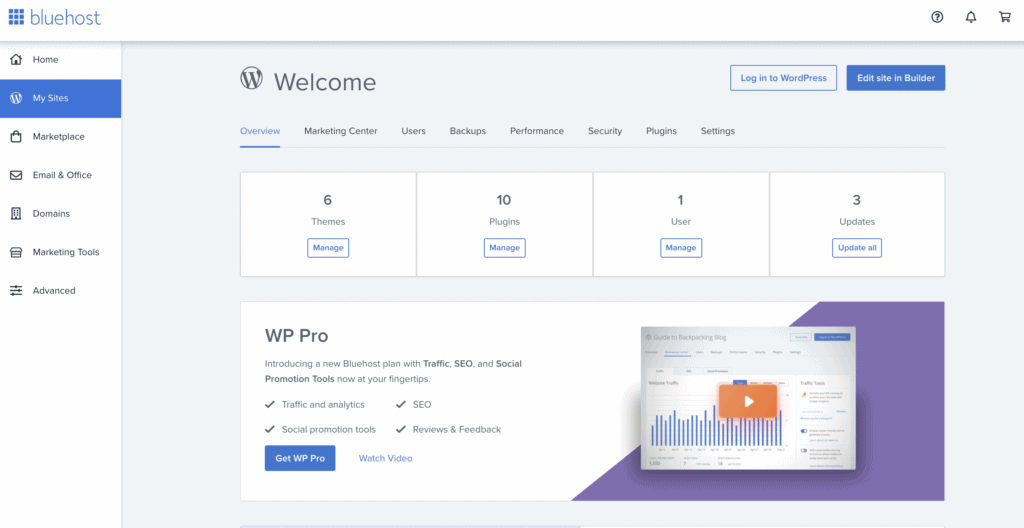
Task: Click the Bluehost grid logo icon
Action: click(x=16, y=17)
